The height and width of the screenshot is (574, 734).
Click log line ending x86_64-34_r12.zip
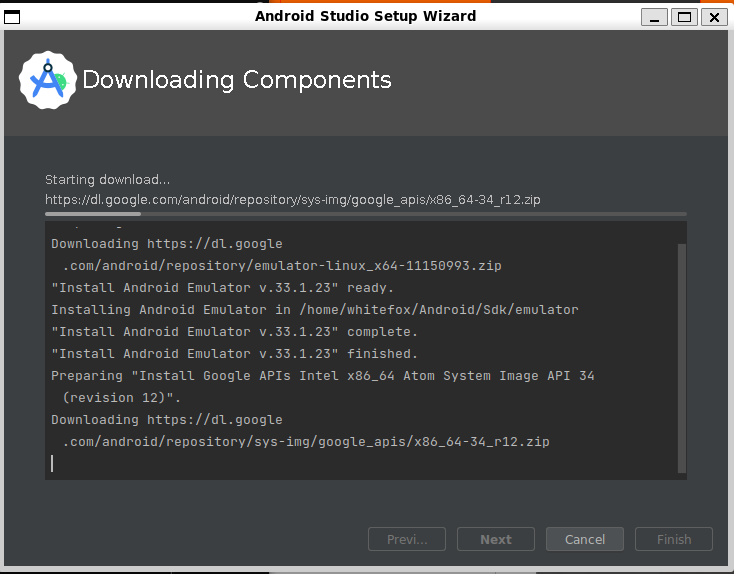click(x=306, y=442)
